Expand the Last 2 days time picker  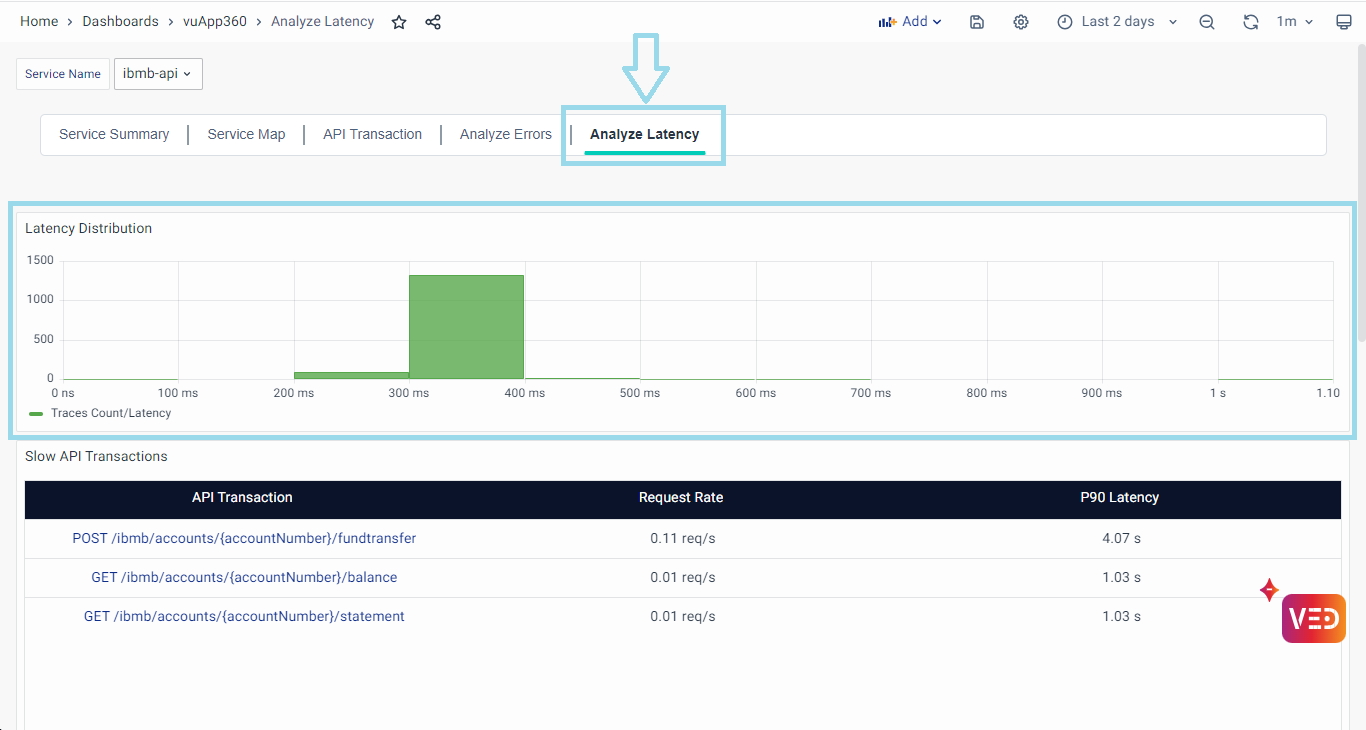(1118, 22)
